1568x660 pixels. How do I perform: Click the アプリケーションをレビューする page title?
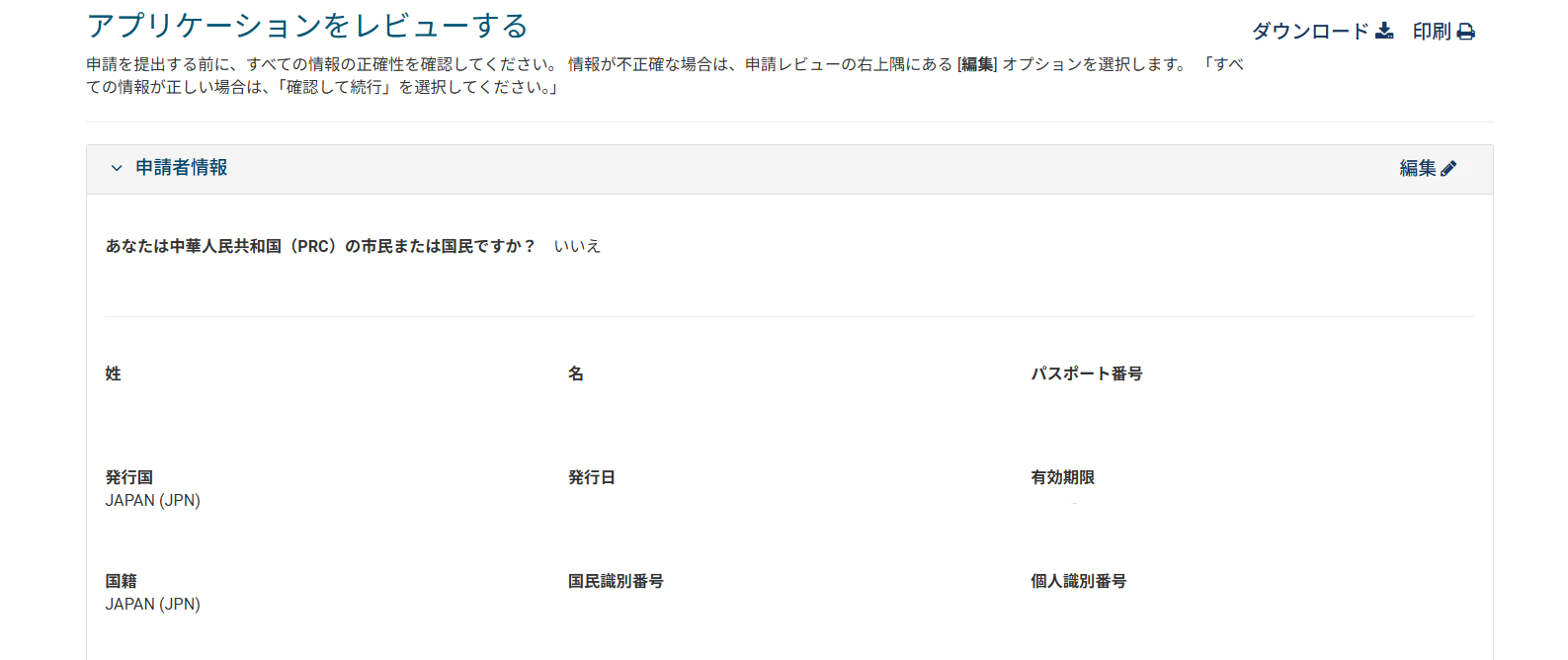(x=307, y=26)
